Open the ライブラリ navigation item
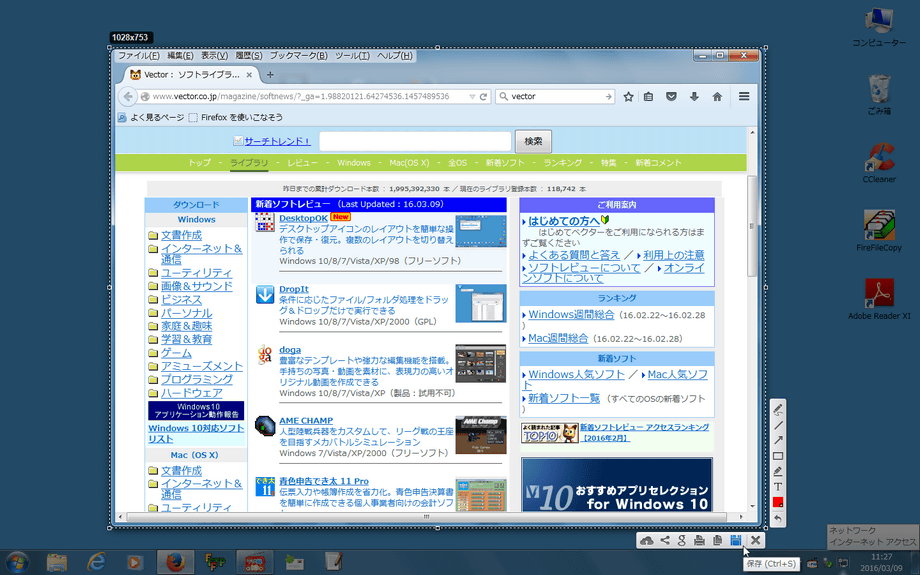Image resolution: width=920 pixels, height=575 pixels. 249,163
